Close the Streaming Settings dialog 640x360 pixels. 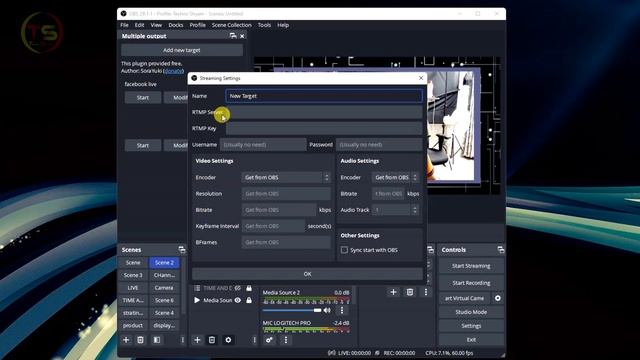421,78
